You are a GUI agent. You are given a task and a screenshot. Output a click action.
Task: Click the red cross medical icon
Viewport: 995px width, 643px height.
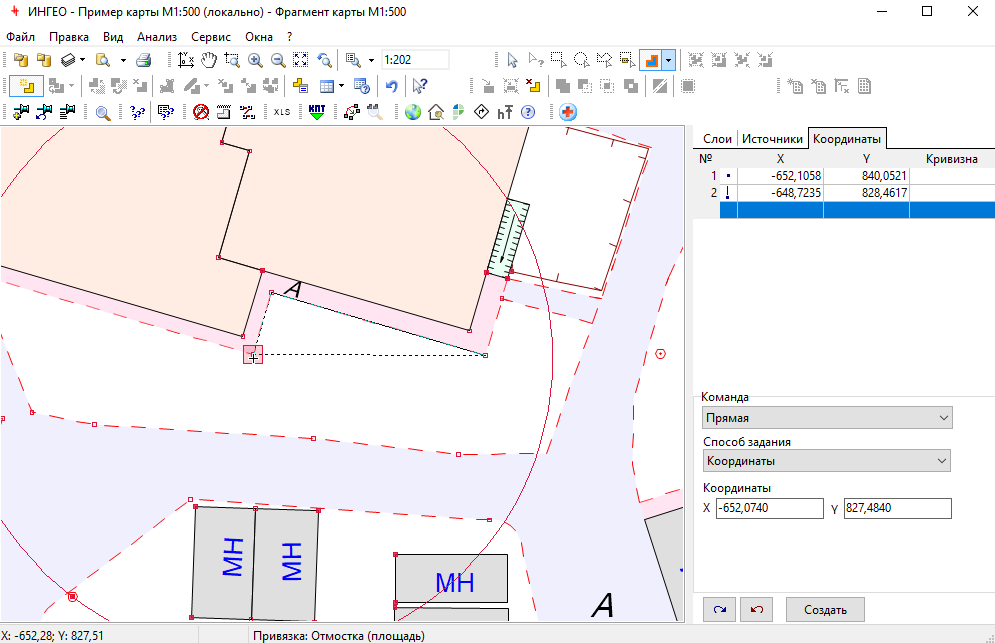(x=568, y=112)
